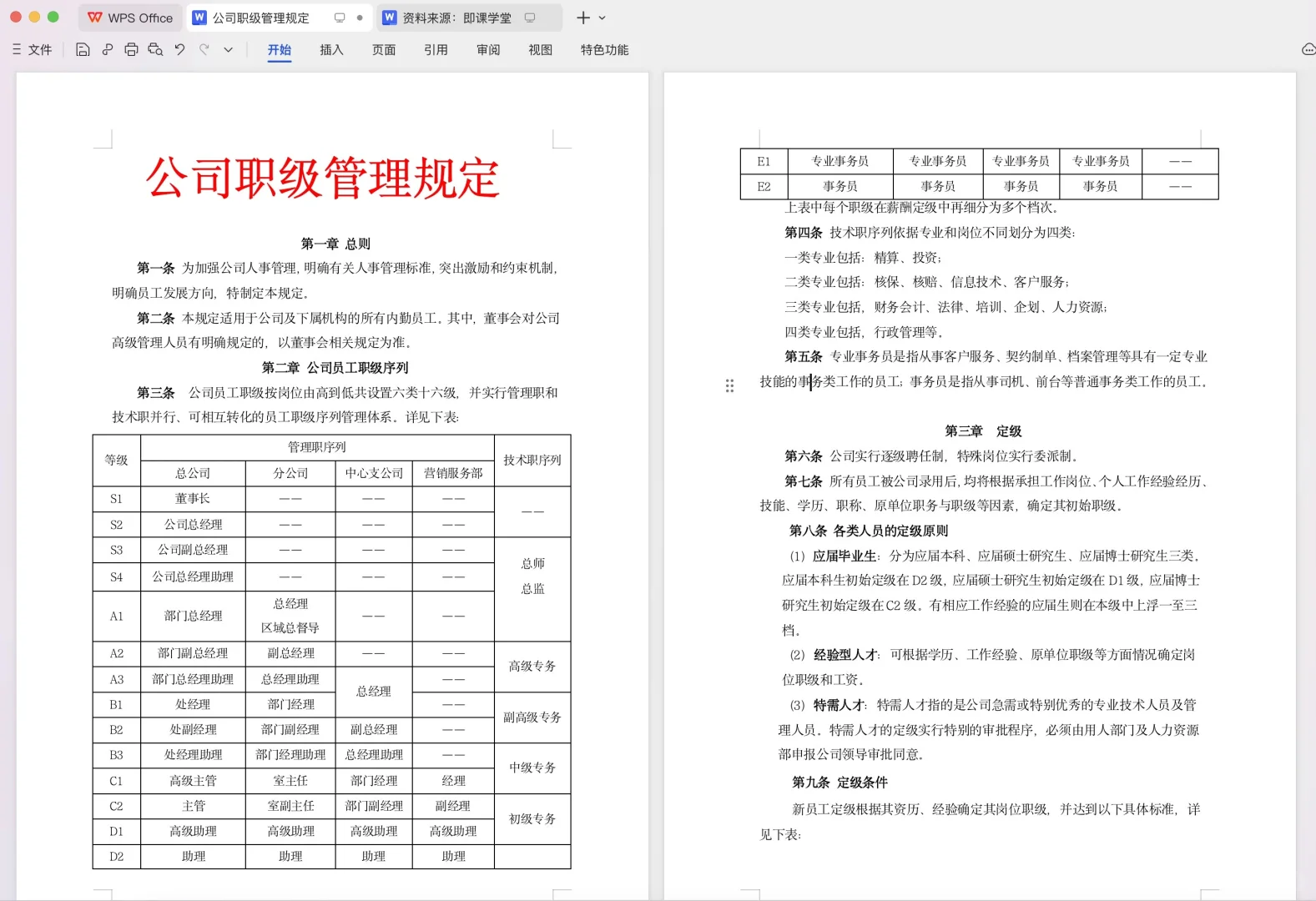
Task: Click heading 第三章 定级
Action: point(983,431)
